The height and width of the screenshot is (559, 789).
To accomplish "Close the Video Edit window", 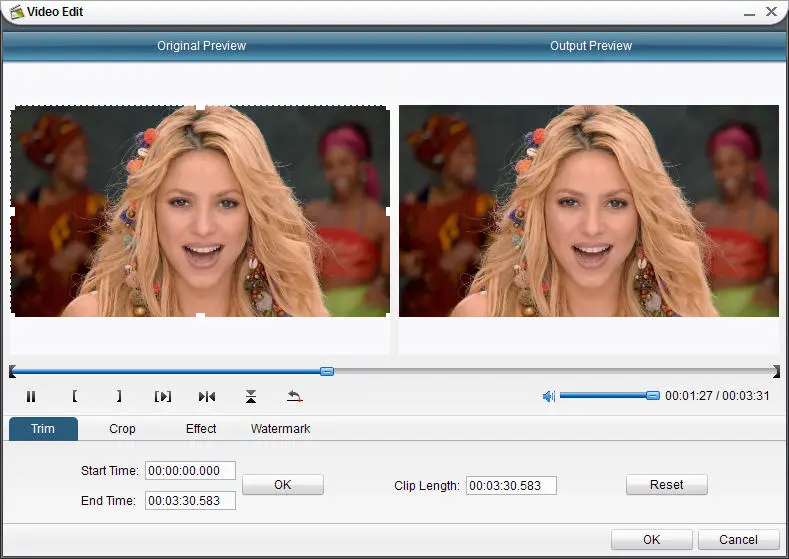I will [771, 12].
